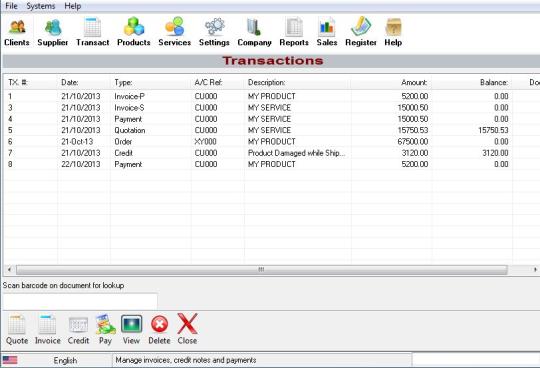Click the English language status label
This screenshot has height=368, width=540.
[65, 360]
